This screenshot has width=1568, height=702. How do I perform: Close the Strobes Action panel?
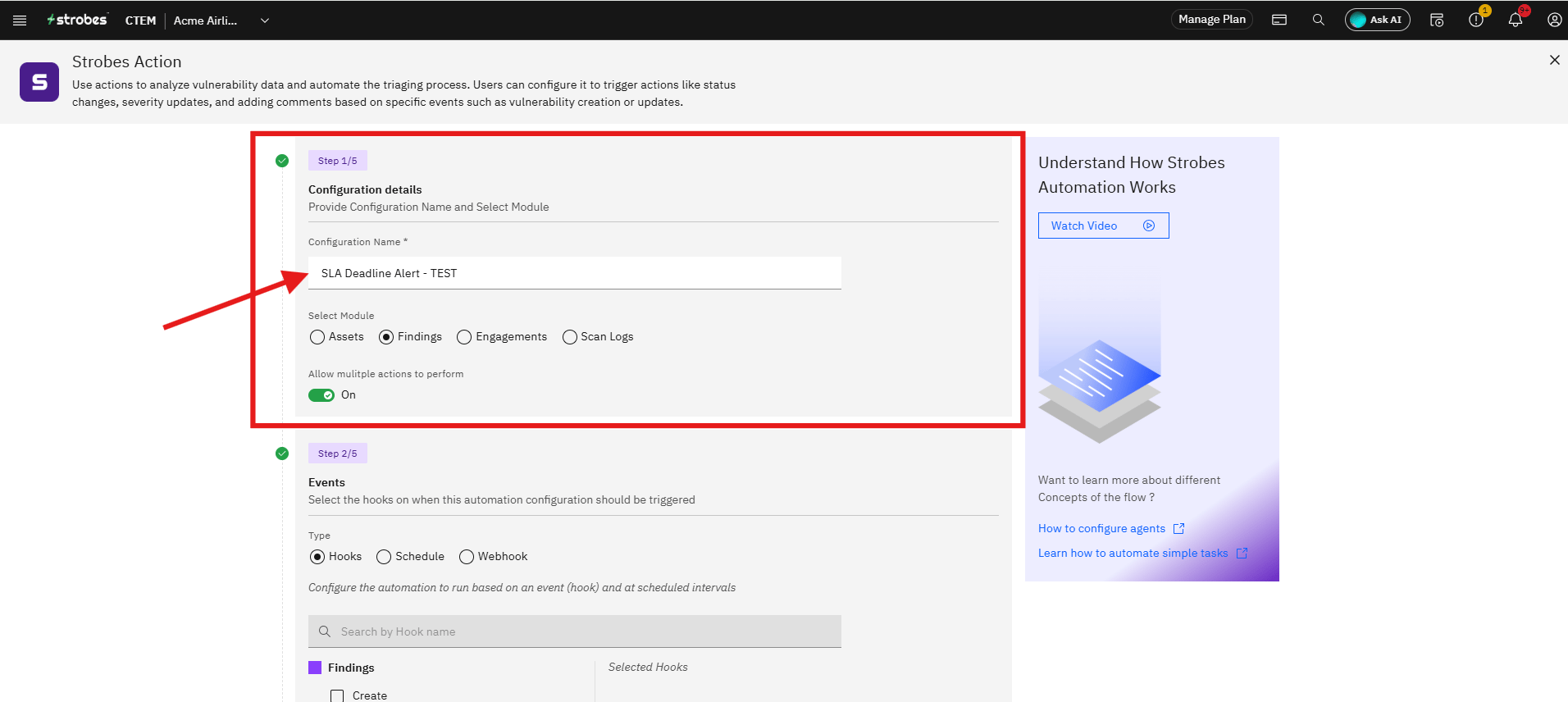1554,60
